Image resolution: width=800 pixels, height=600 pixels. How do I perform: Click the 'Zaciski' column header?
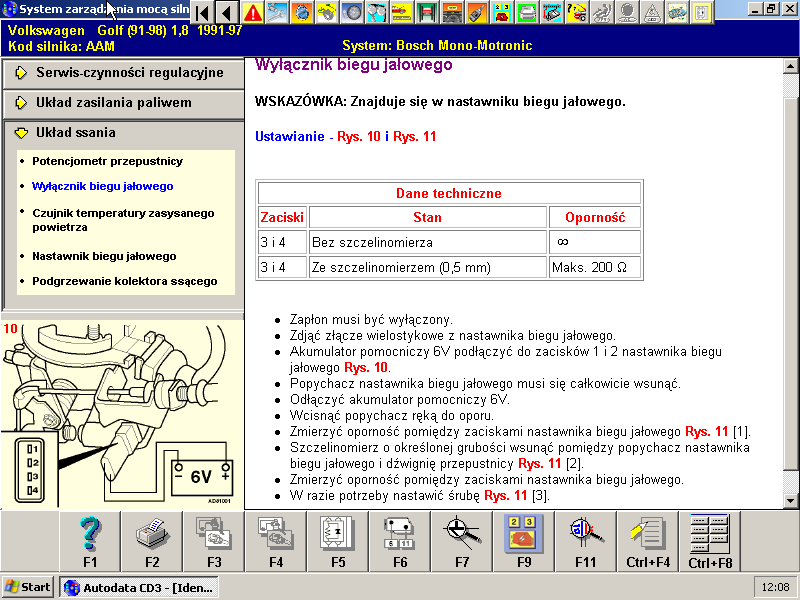[x=282, y=218]
